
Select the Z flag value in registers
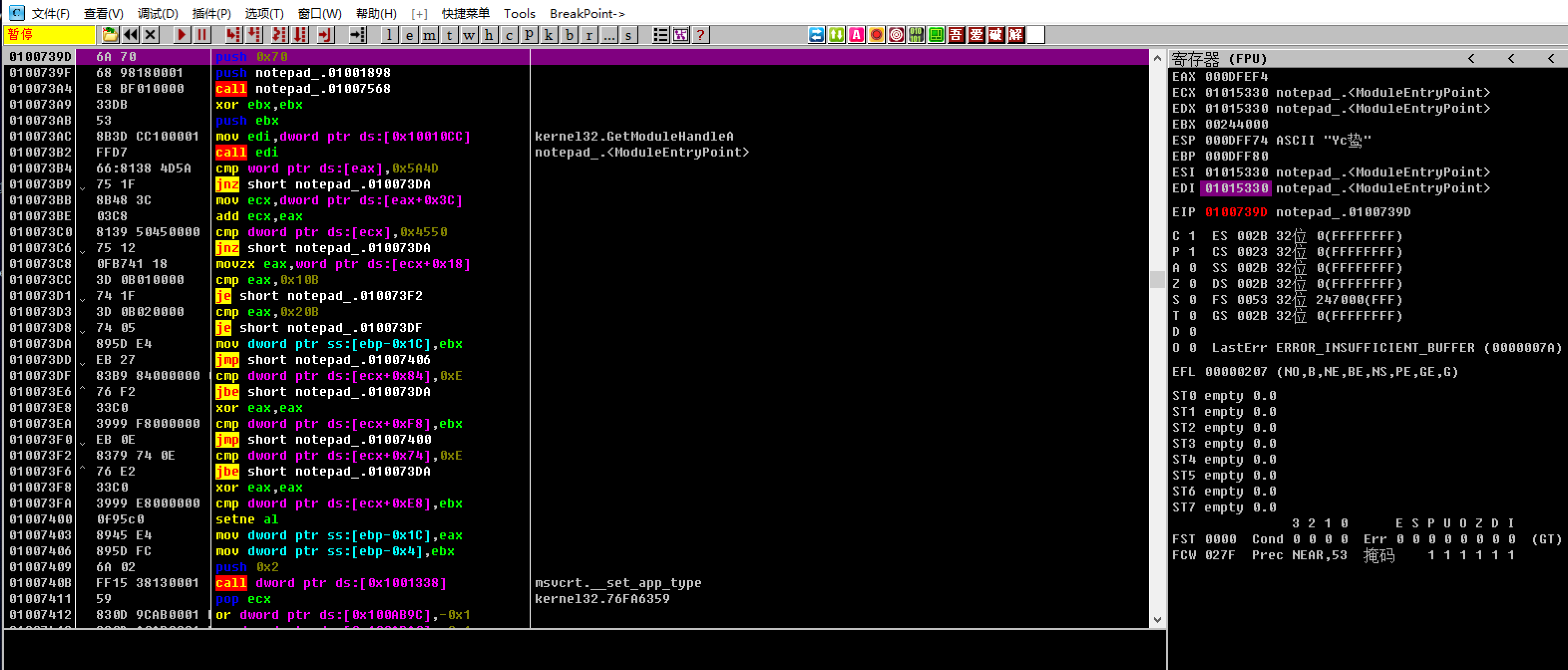pyautogui.click(x=1192, y=284)
